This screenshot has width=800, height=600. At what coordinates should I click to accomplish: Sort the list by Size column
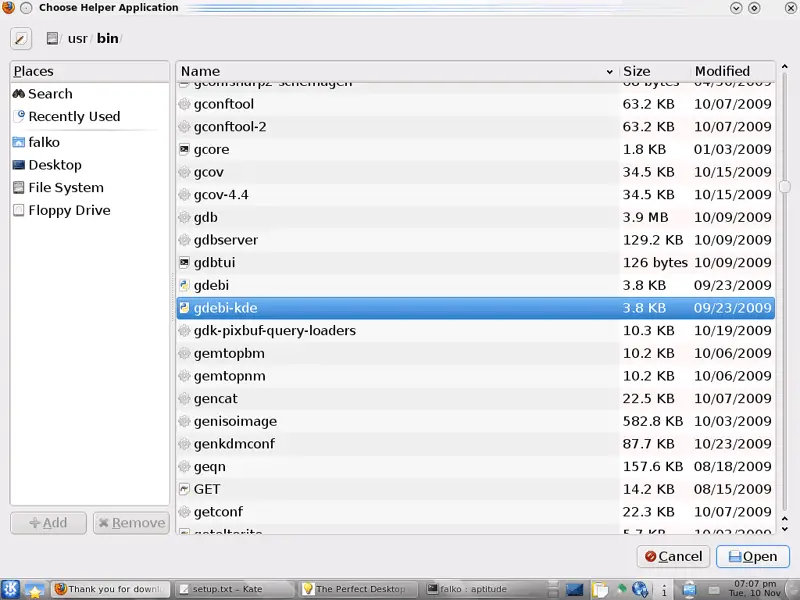coord(653,71)
